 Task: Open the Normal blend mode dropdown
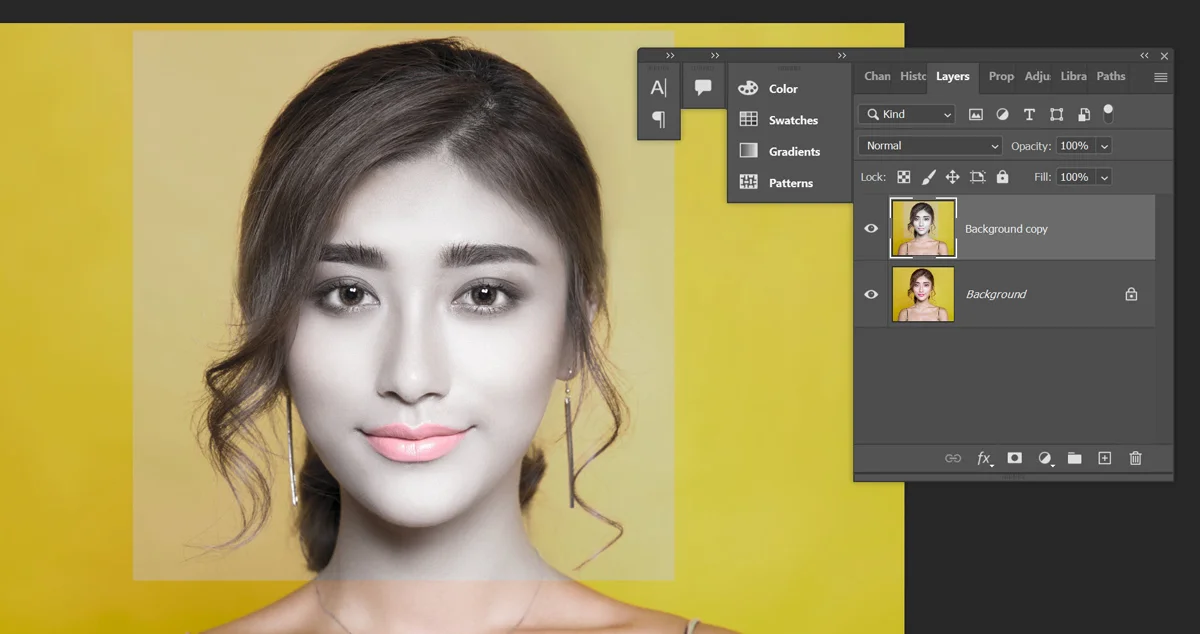[x=930, y=146]
